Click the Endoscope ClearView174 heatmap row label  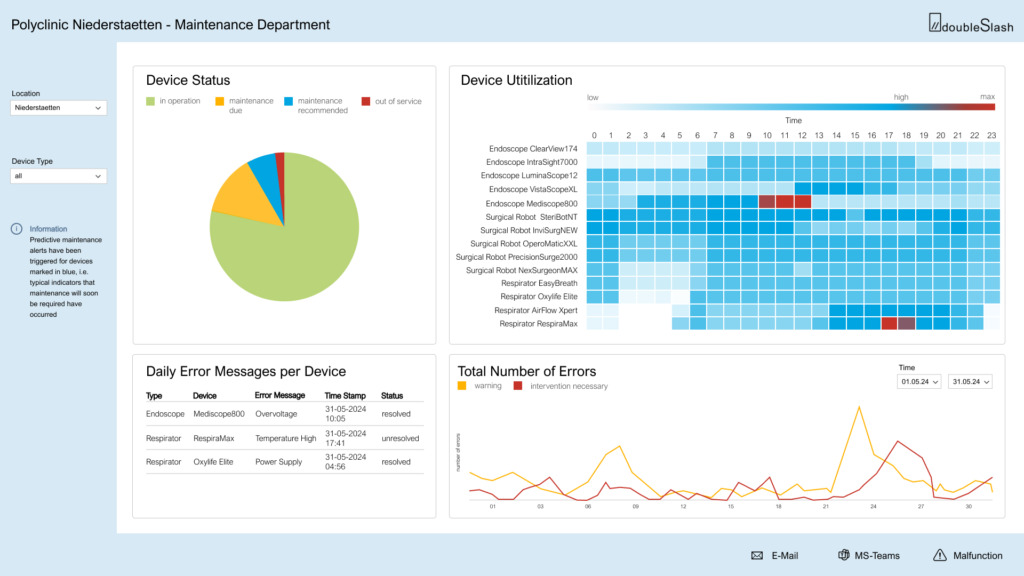click(533, 149)
